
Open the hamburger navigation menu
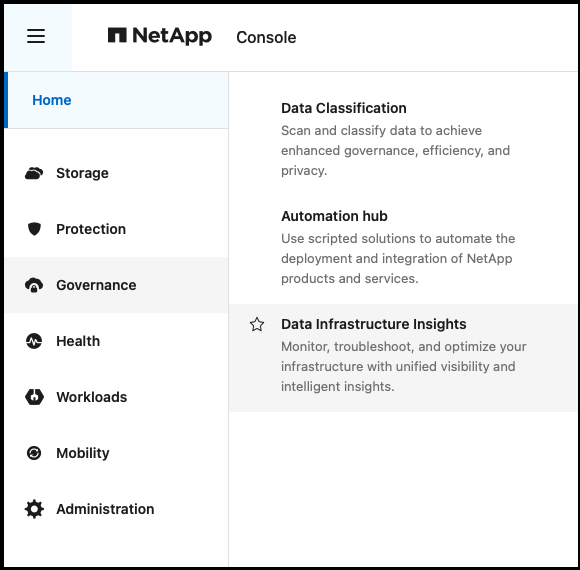(x=36, y=36)
